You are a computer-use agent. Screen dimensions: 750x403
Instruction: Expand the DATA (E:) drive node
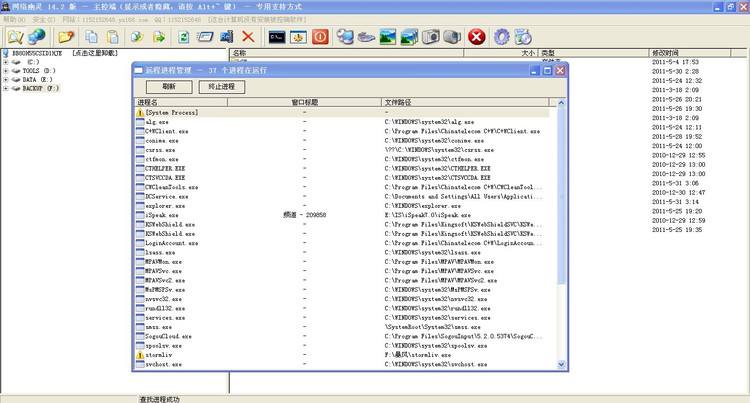(x=6, y=80)
